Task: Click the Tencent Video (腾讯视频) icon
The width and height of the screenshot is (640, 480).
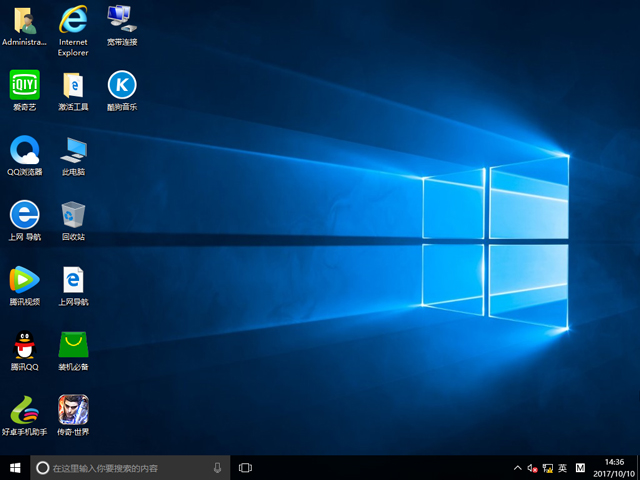Action: point(24,279)
